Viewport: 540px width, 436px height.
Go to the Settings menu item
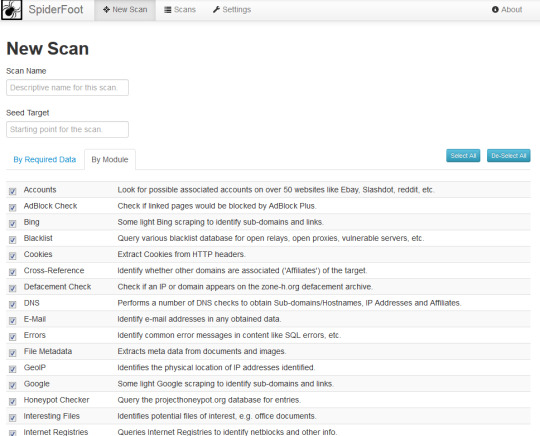232,10
